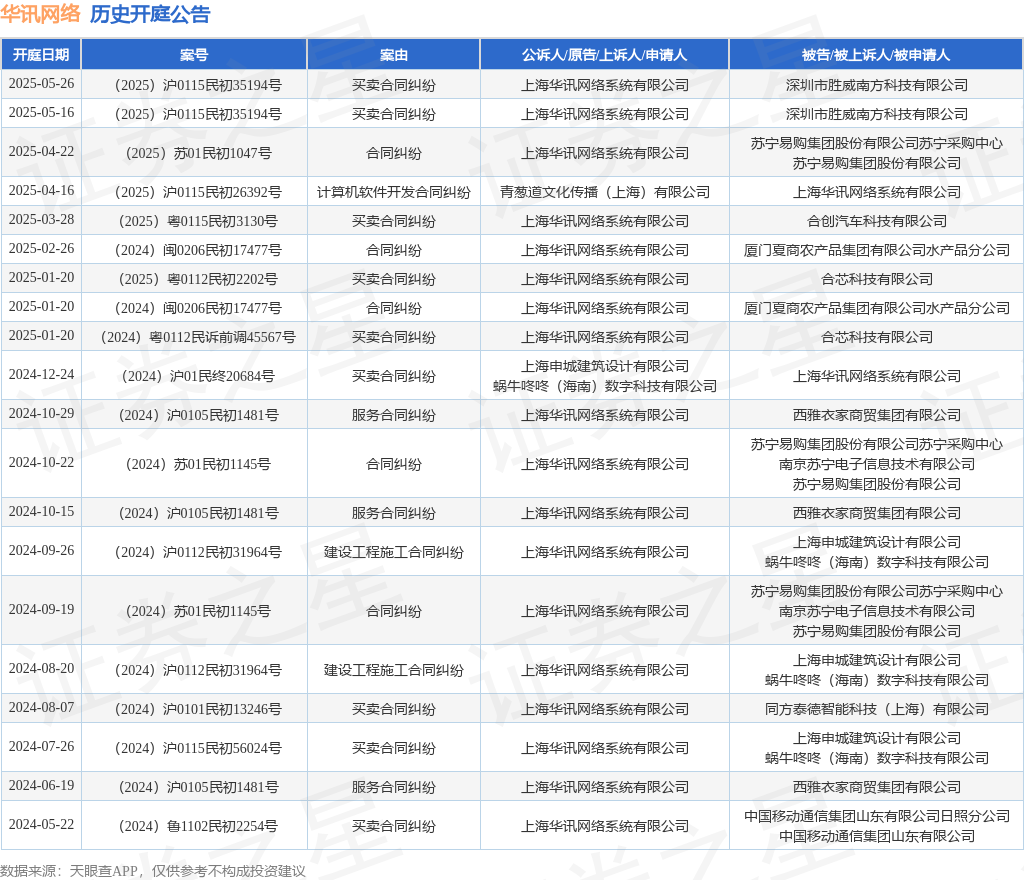Select the date 2024-10-22
1024x880 pixels.
pos(41,463)
